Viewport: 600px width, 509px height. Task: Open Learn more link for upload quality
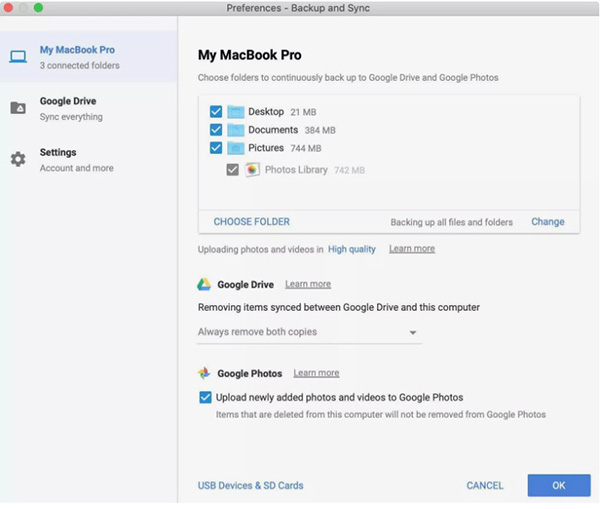point(412,249)
